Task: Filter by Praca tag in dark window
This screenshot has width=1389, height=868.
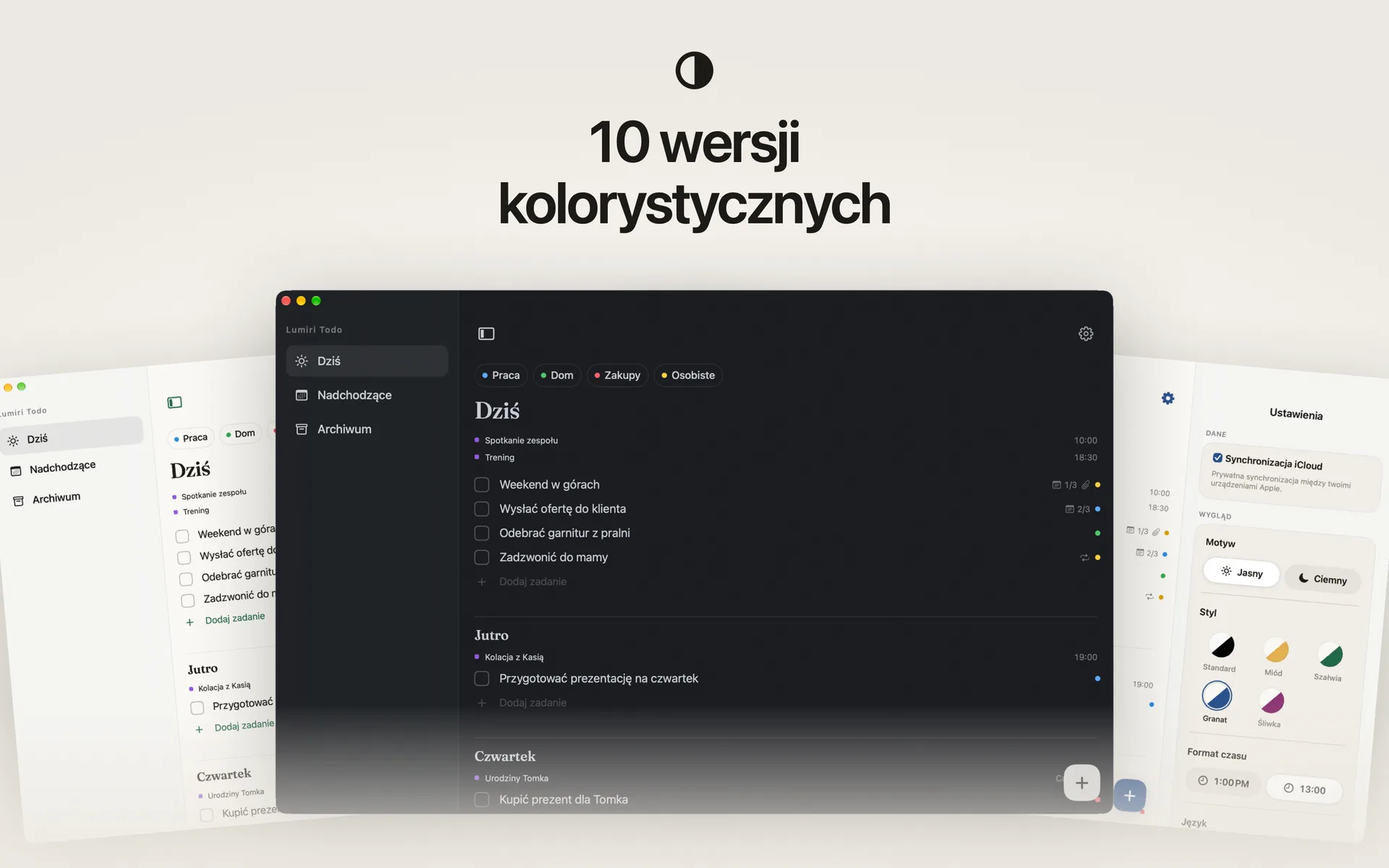Action: click(501, 375)
